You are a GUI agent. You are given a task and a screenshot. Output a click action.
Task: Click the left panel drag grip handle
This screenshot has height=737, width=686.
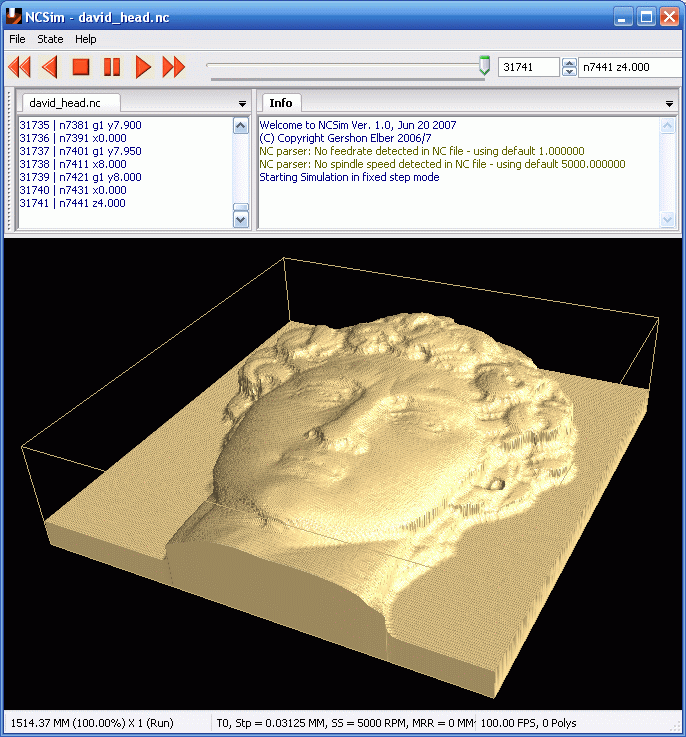(x=9, y=159)
